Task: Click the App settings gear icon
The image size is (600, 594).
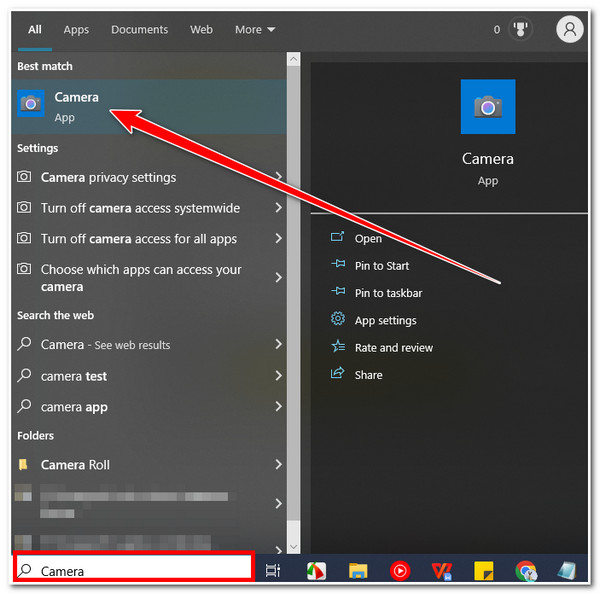Action: (x=338, y=319)
